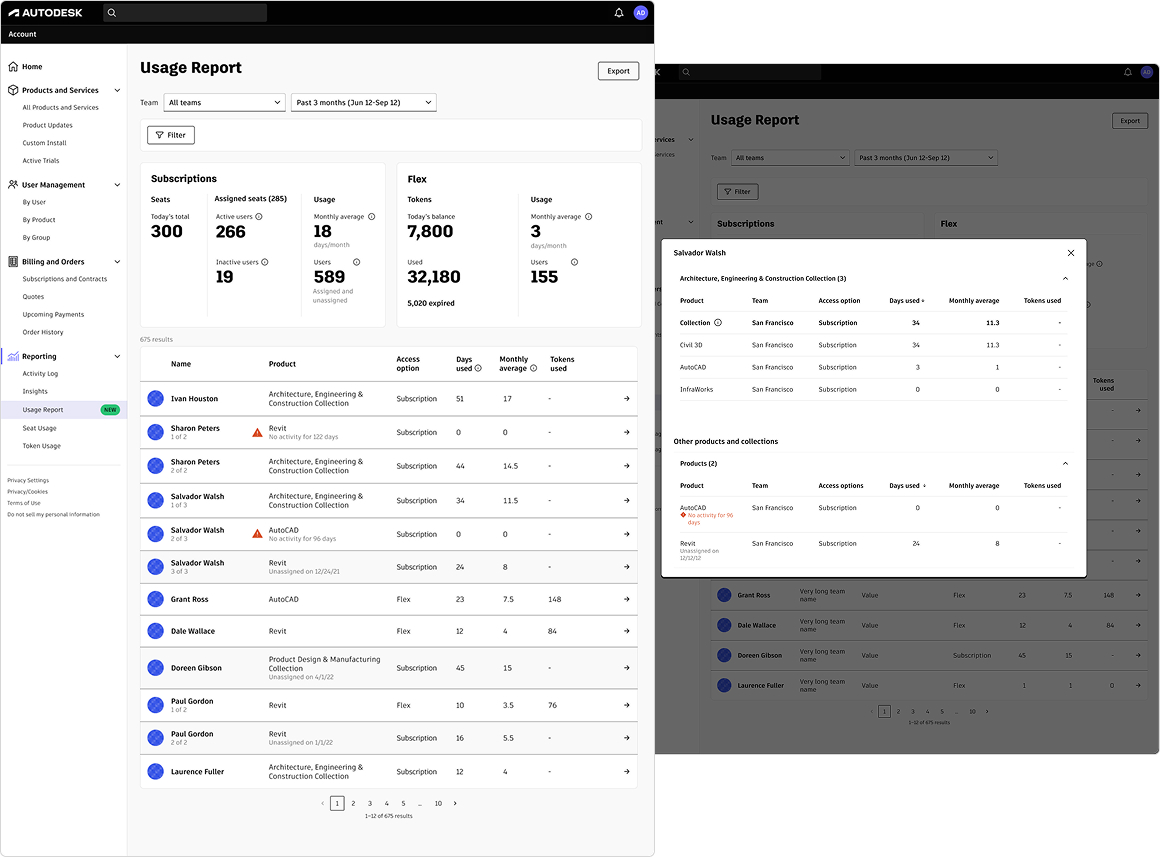
Task: Click the search magnifier icon in header
Action: point(112,13)
